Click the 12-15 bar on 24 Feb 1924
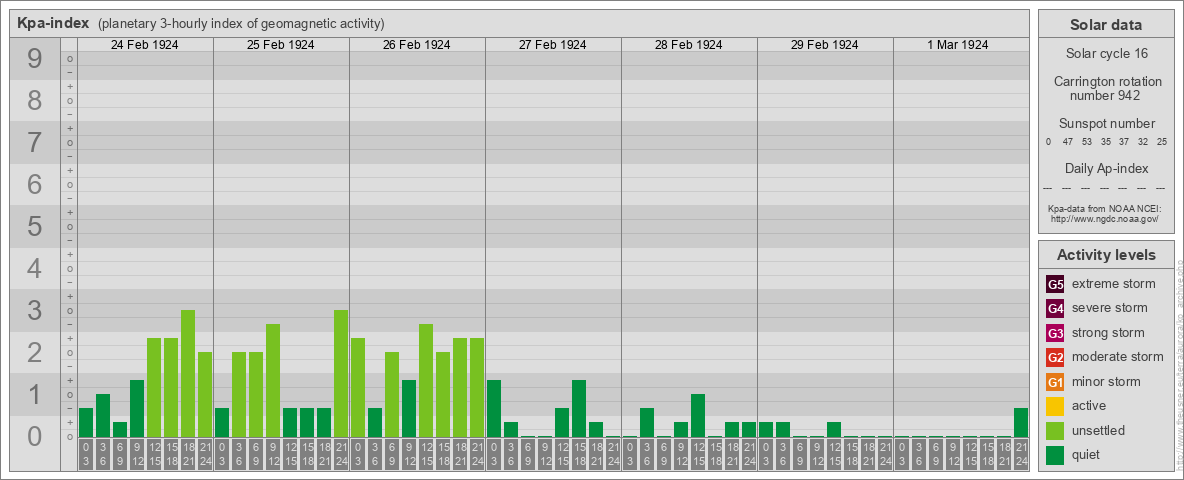The image size is (1184, 480). [154, 387]
